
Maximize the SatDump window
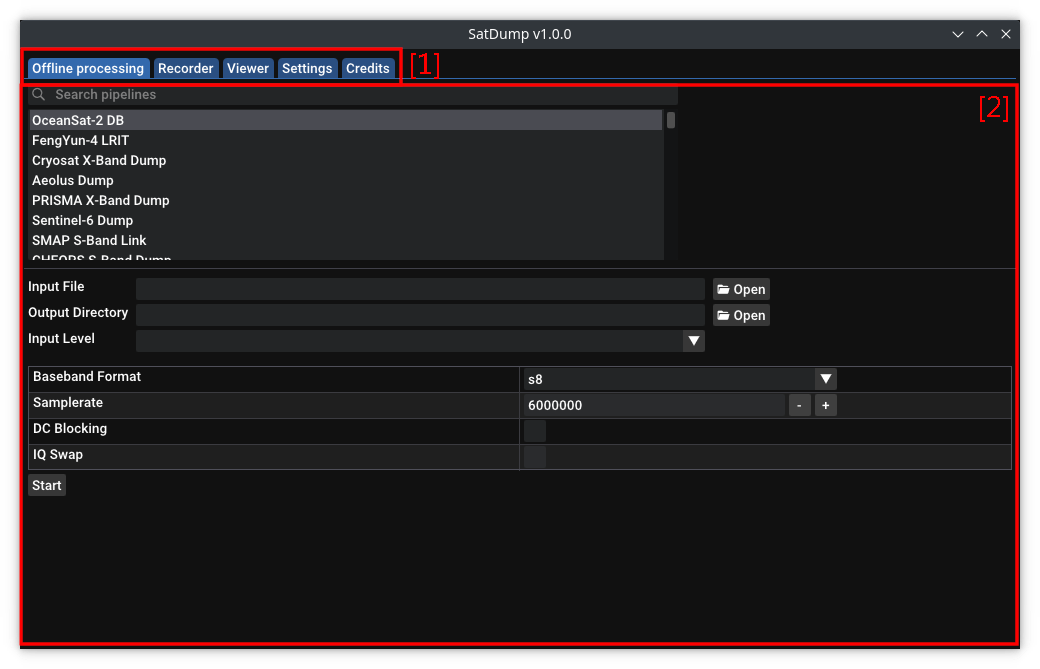coord(982,34)
